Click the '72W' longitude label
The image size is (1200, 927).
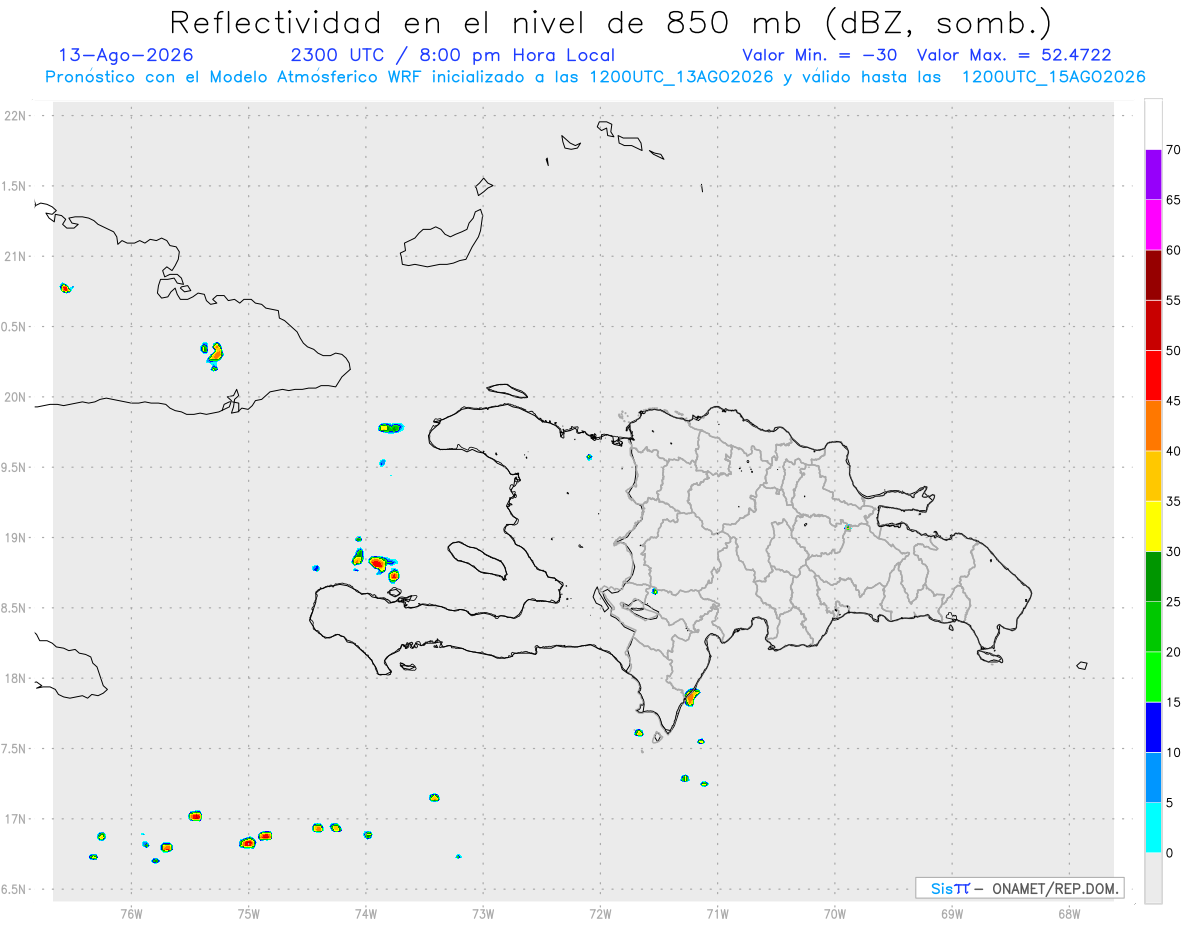pyautogui.click(x=600, y=913)
